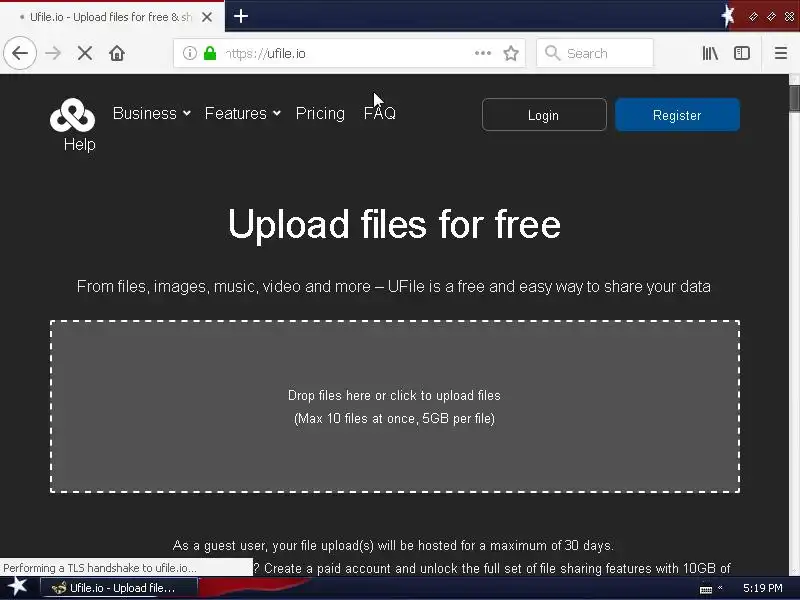The height and width of the screenshot is (600, 800).
Task: Open the Help link under the logo
Action: pos(80,144)
